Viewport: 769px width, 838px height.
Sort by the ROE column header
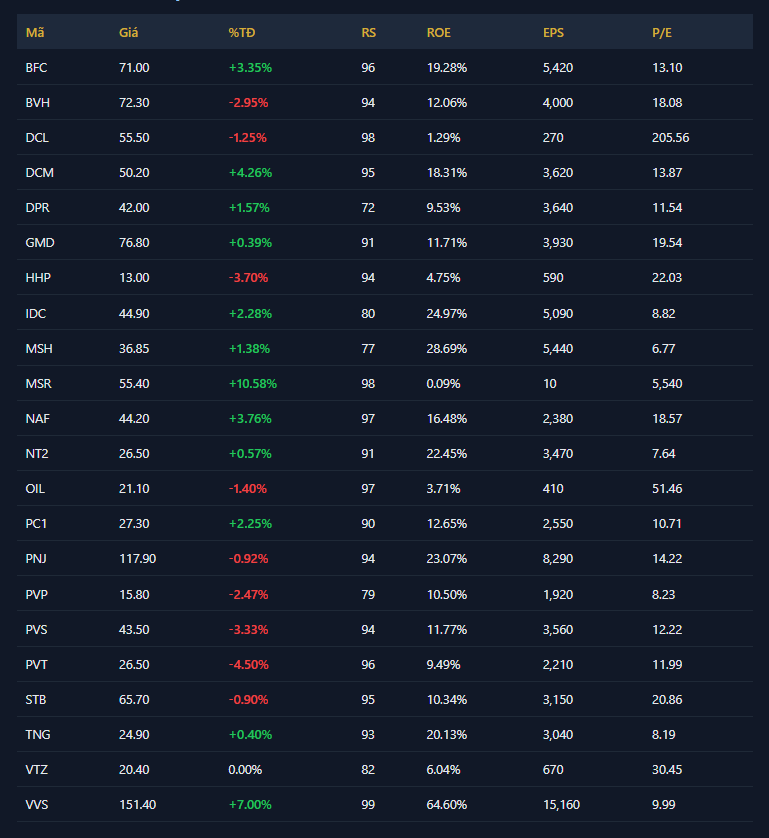point(438,33)
